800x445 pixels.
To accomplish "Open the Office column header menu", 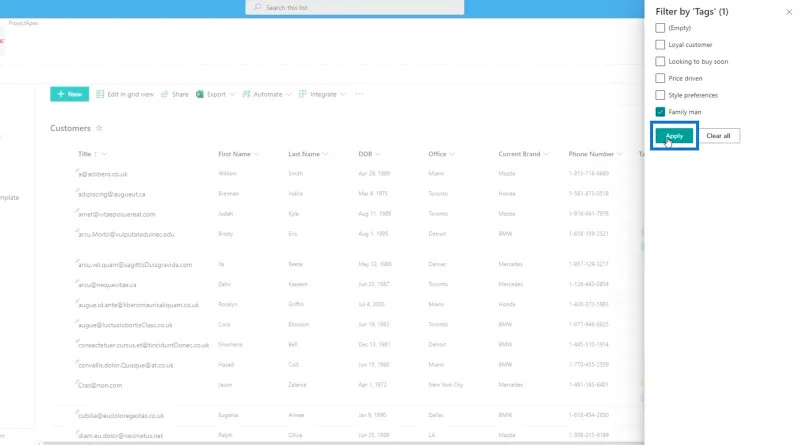I will (x=441, y=154).
